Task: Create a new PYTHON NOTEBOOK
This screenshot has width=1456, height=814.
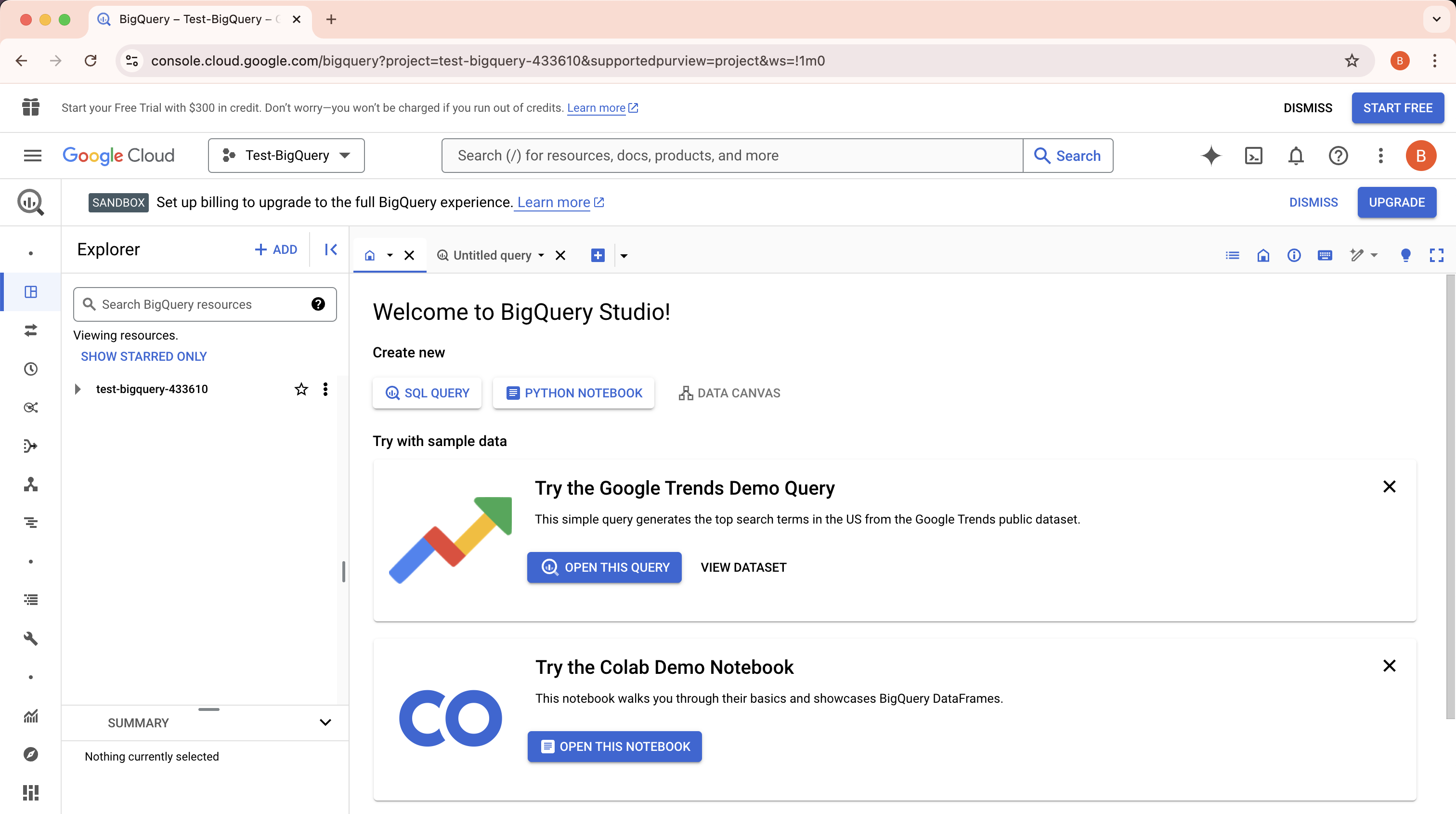Action: [x=573, y=393]
